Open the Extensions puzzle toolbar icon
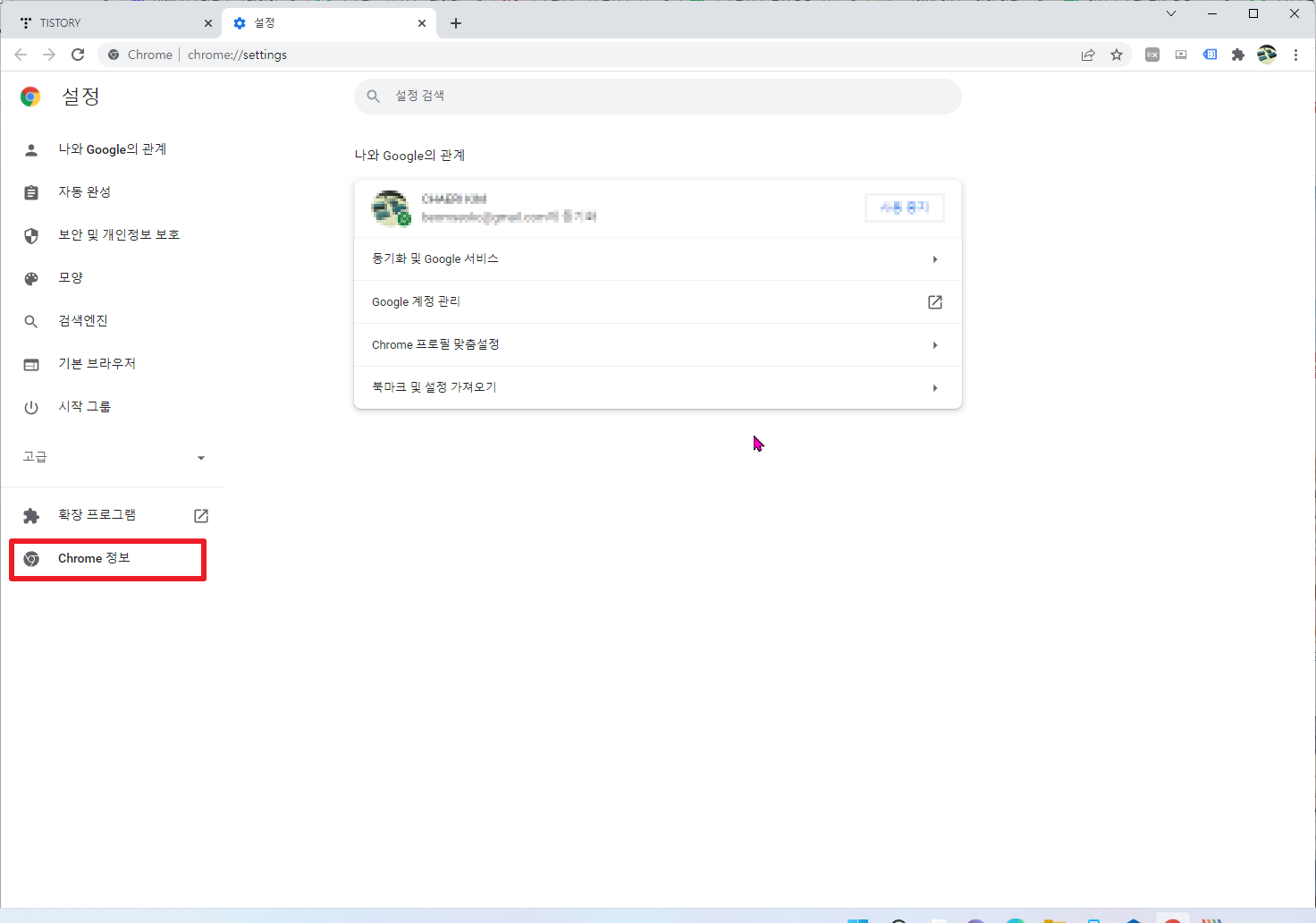 (1238, 55)
